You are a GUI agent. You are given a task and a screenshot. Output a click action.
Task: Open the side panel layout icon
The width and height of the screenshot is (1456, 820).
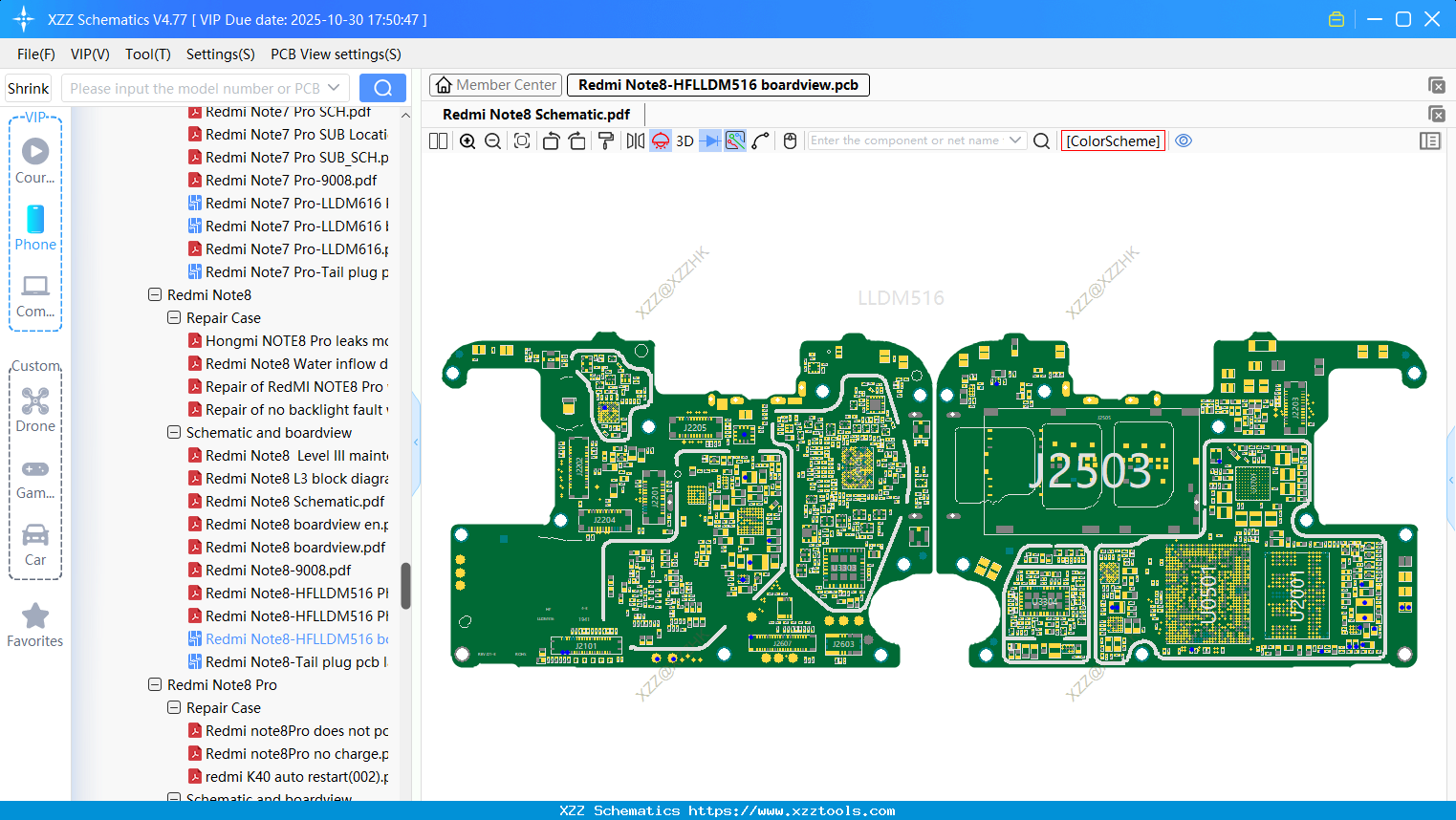click(1430, 140)
